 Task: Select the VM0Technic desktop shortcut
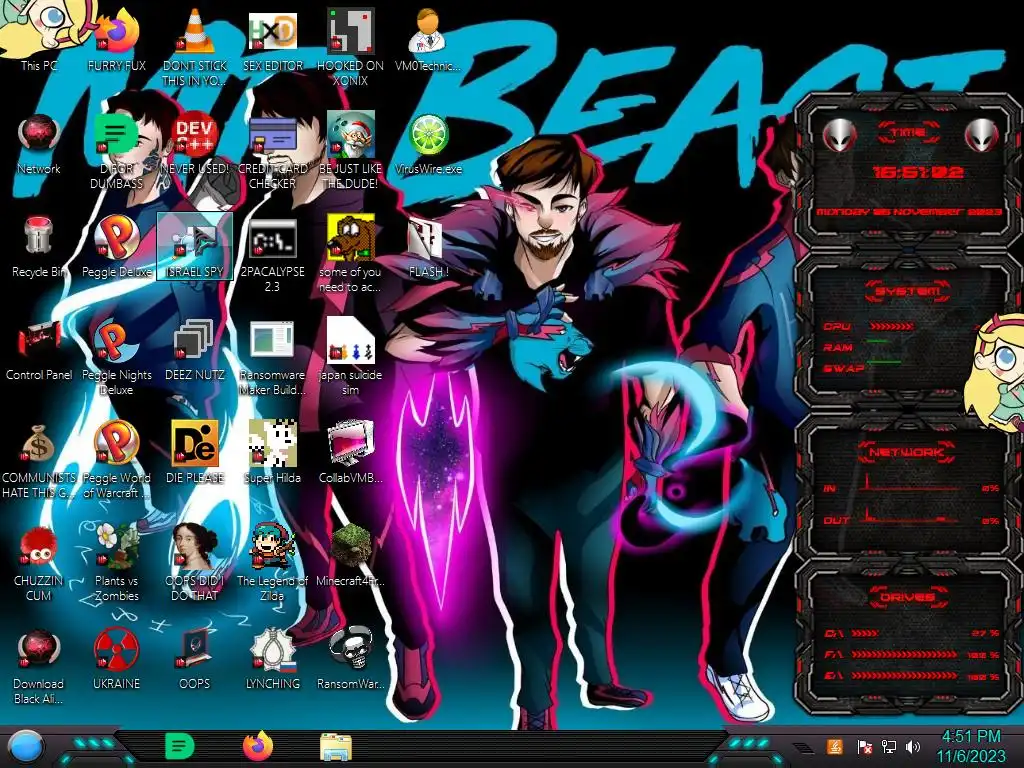(428, 39)
